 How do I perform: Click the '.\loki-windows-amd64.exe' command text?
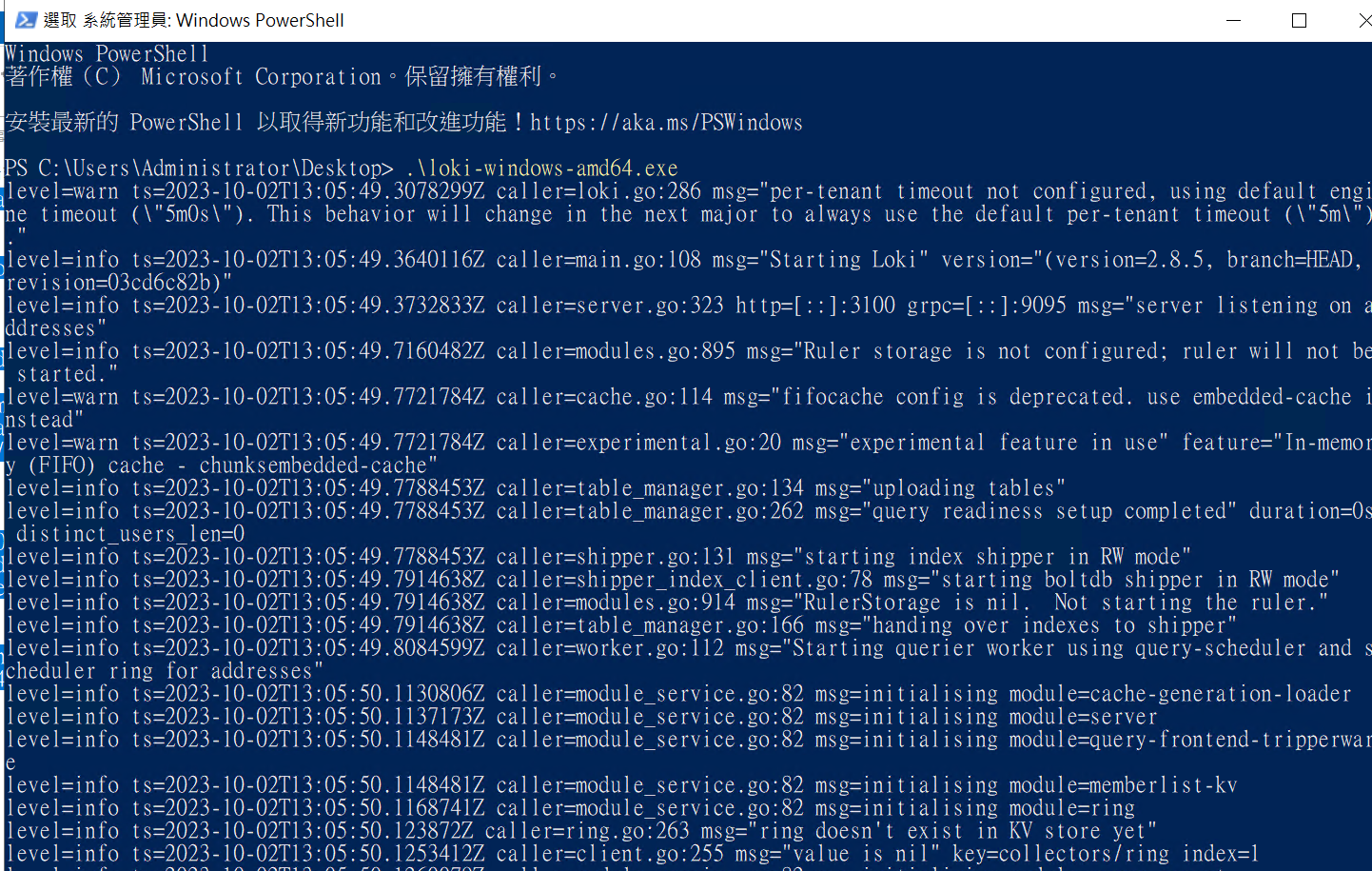pos(541,168)
